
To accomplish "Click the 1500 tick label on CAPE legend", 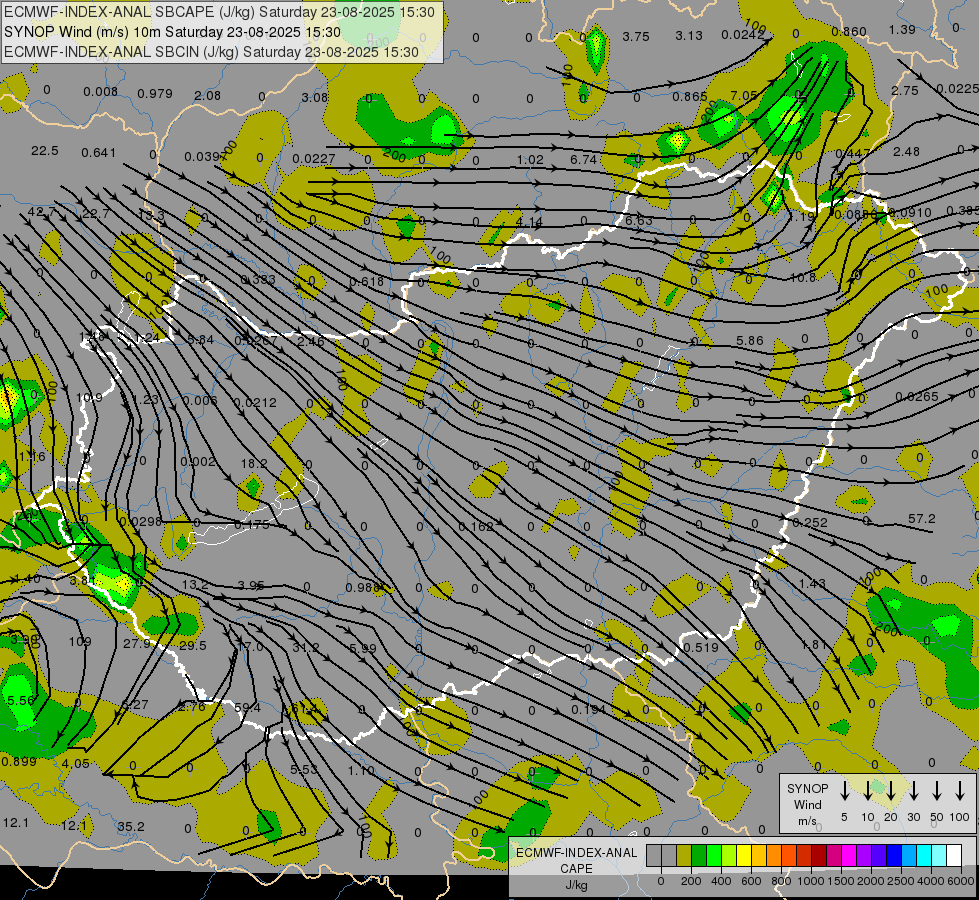I will (840, 881).
